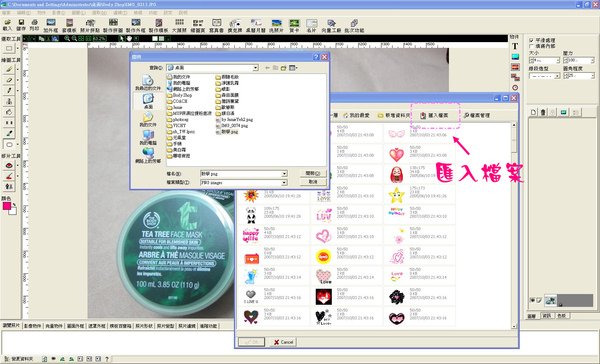Open the 賀卡 greeting card tool

[x=294, y=25]
